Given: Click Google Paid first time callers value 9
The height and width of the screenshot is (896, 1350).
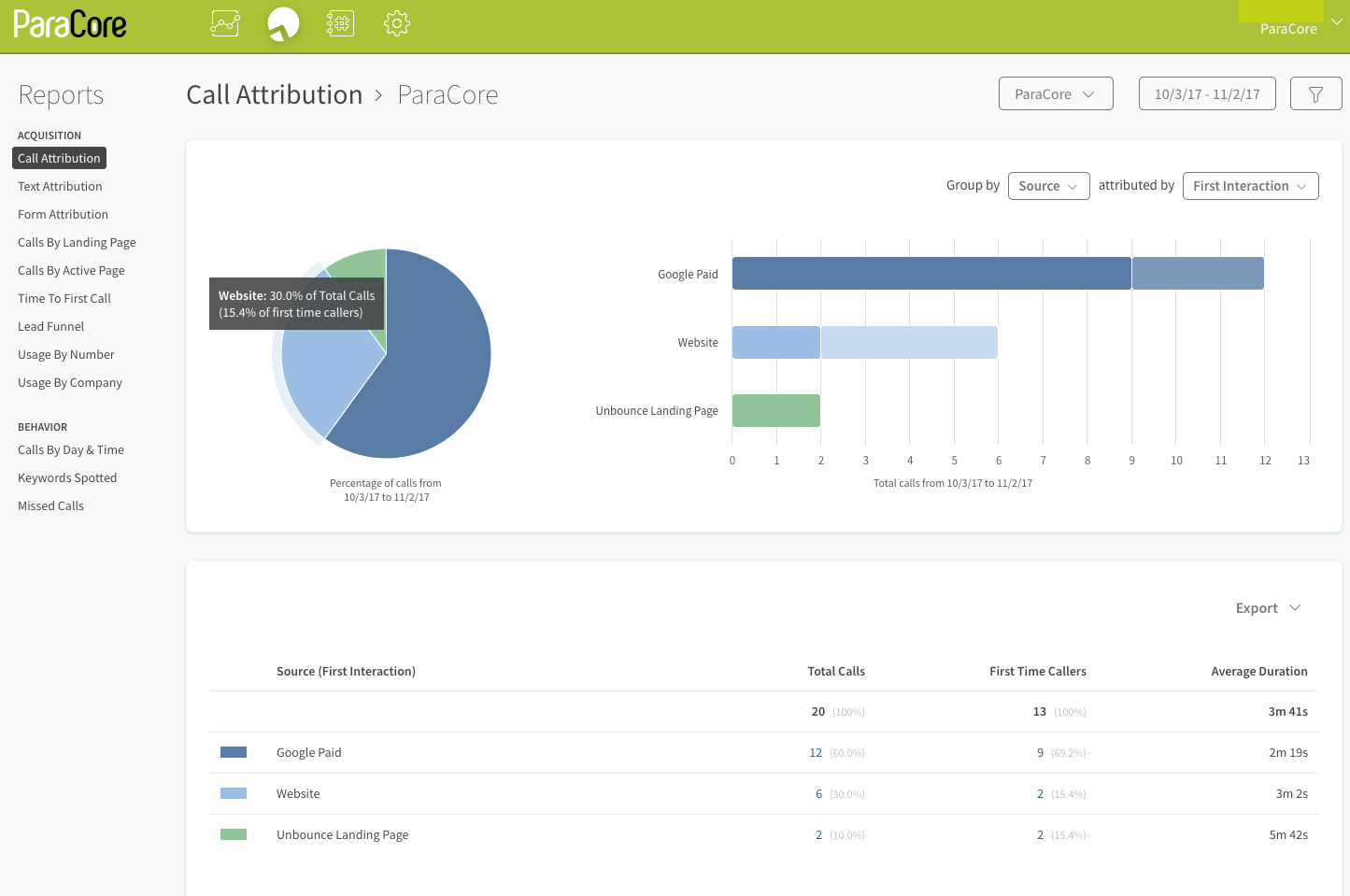Looking at the screenshot, I should pyautogui.click(x=1040, y=753).
